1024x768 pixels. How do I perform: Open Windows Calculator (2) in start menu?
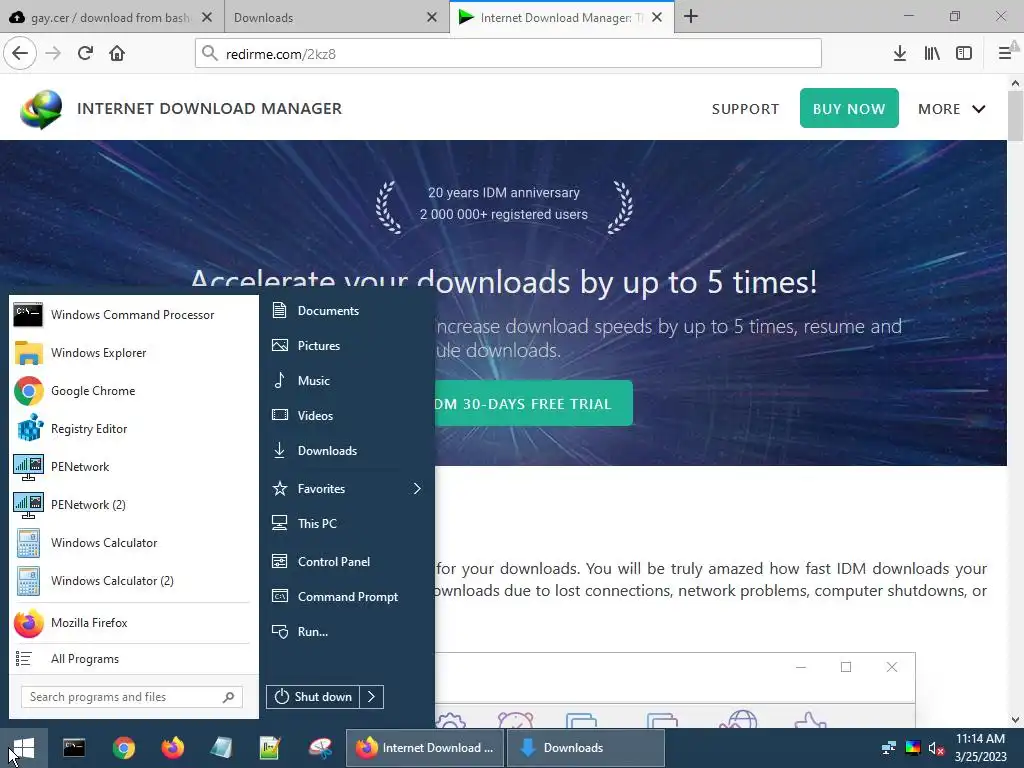pyautogui.click(x=133, y=580)
